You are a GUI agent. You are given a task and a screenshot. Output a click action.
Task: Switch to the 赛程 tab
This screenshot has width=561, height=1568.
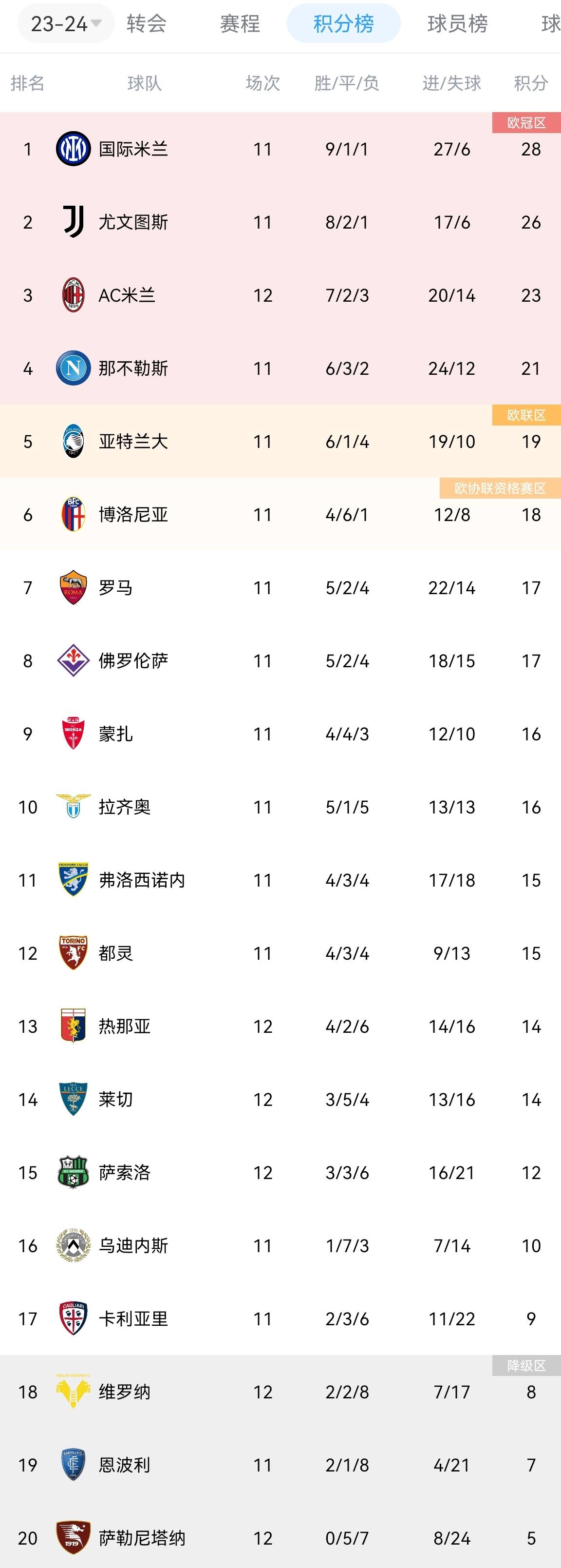coord(240,24)
